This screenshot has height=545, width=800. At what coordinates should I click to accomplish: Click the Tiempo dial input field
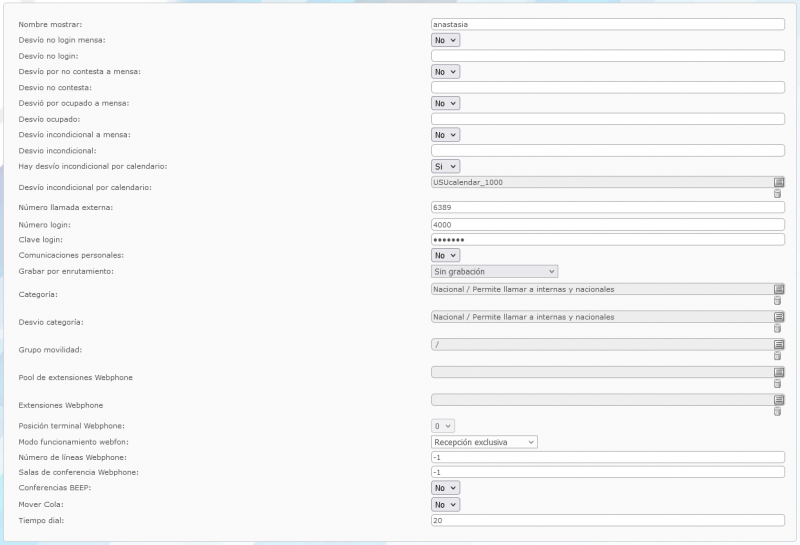pos(607,520)
